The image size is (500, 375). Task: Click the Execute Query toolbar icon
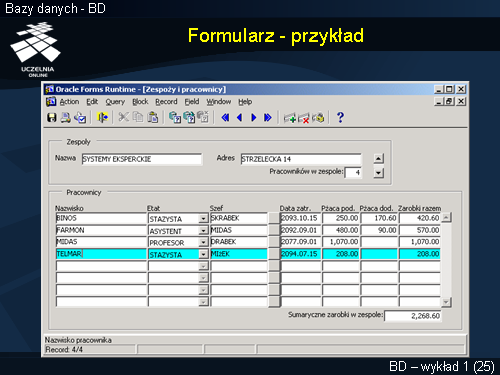coord(189,117)
